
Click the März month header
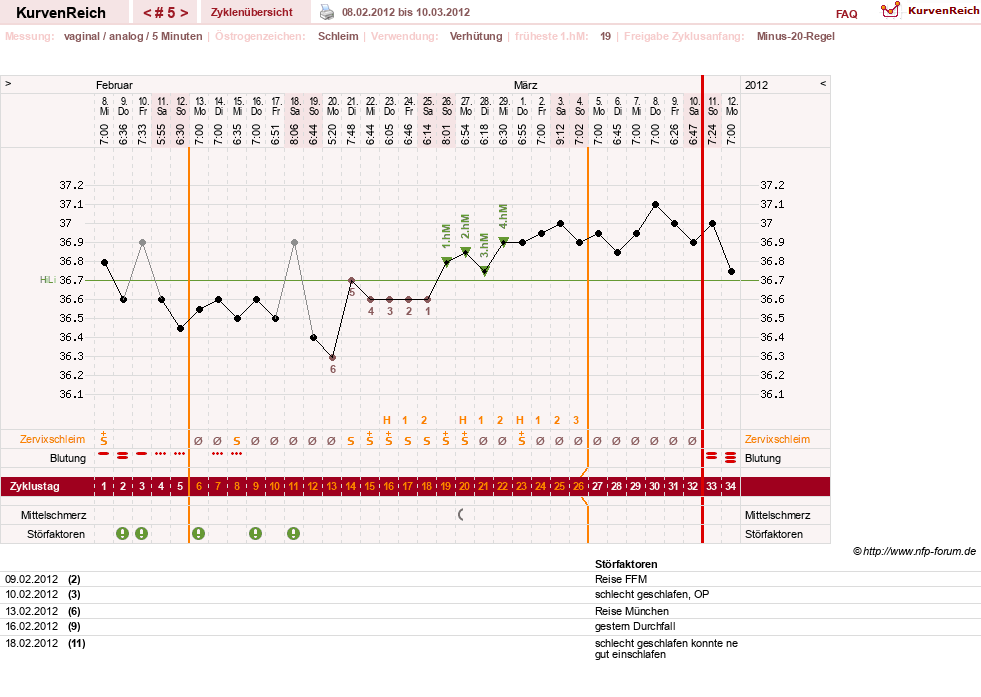[x=526, y=85]
